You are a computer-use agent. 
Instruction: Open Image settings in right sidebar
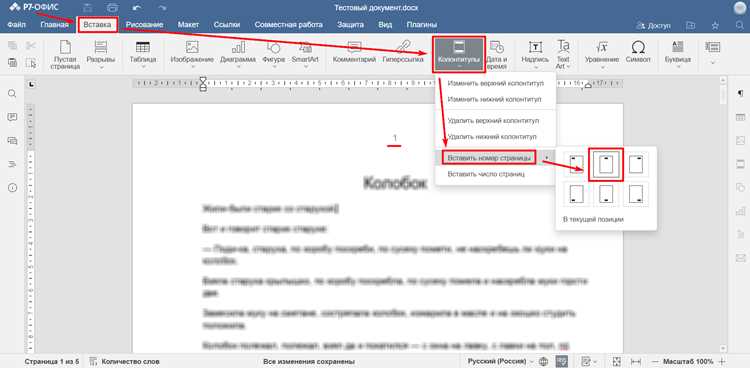[x=741, y=141]
